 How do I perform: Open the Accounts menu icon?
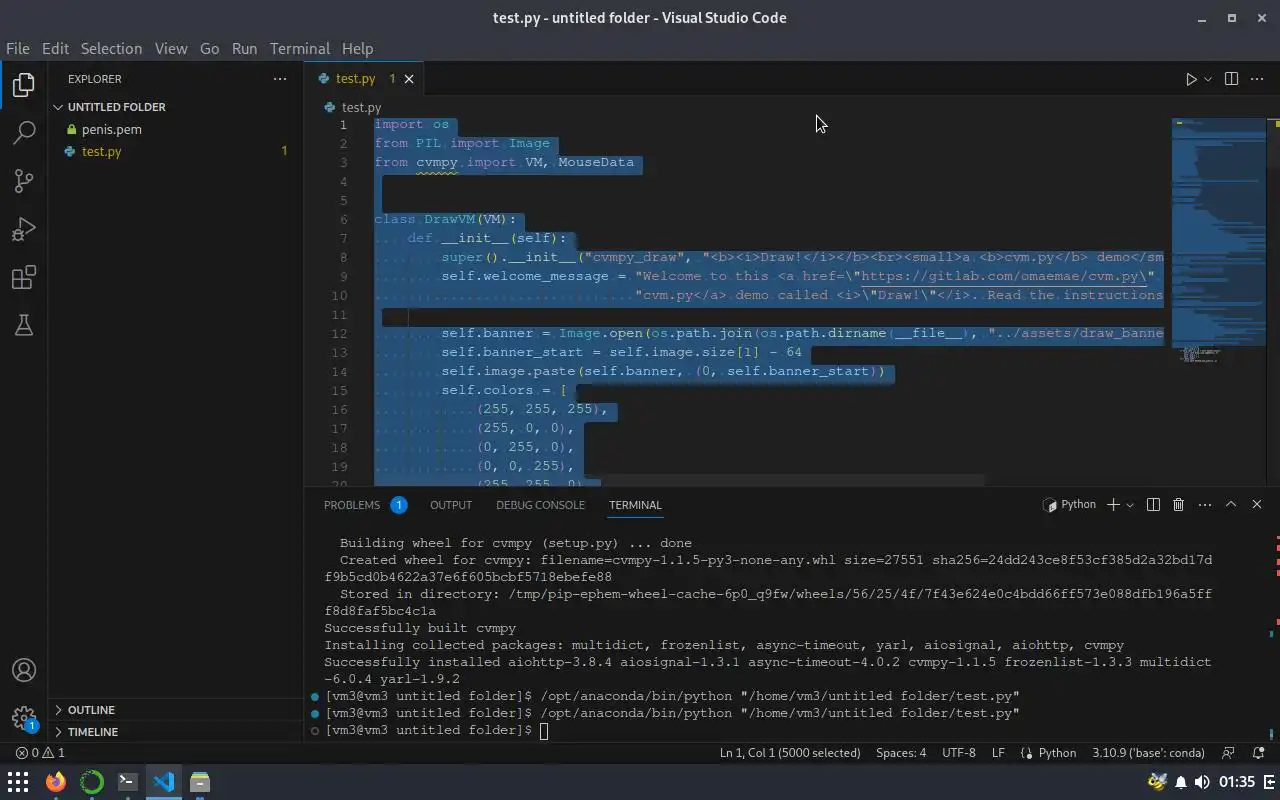coord(24,671)
